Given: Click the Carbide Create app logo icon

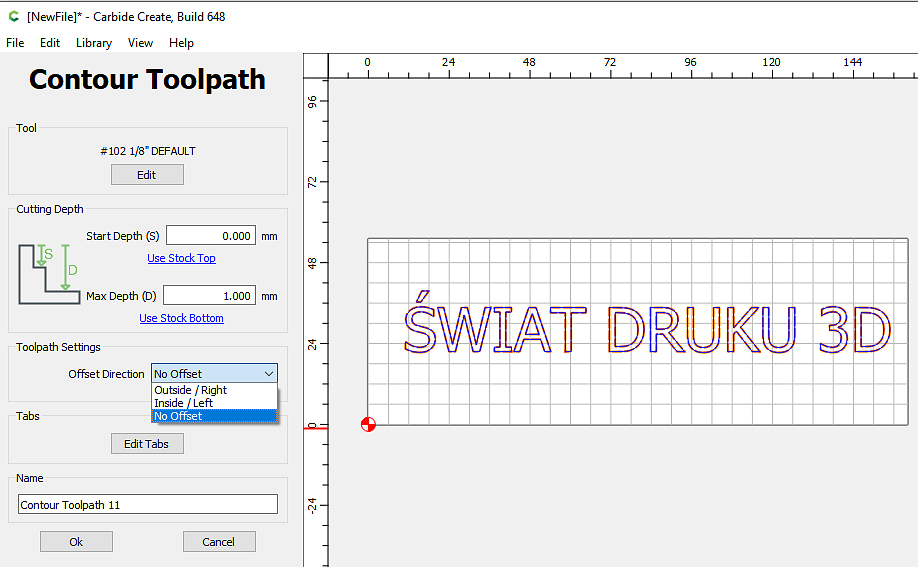Looking at the screenshot, I should pyautogui.click(x=13, y=16).
